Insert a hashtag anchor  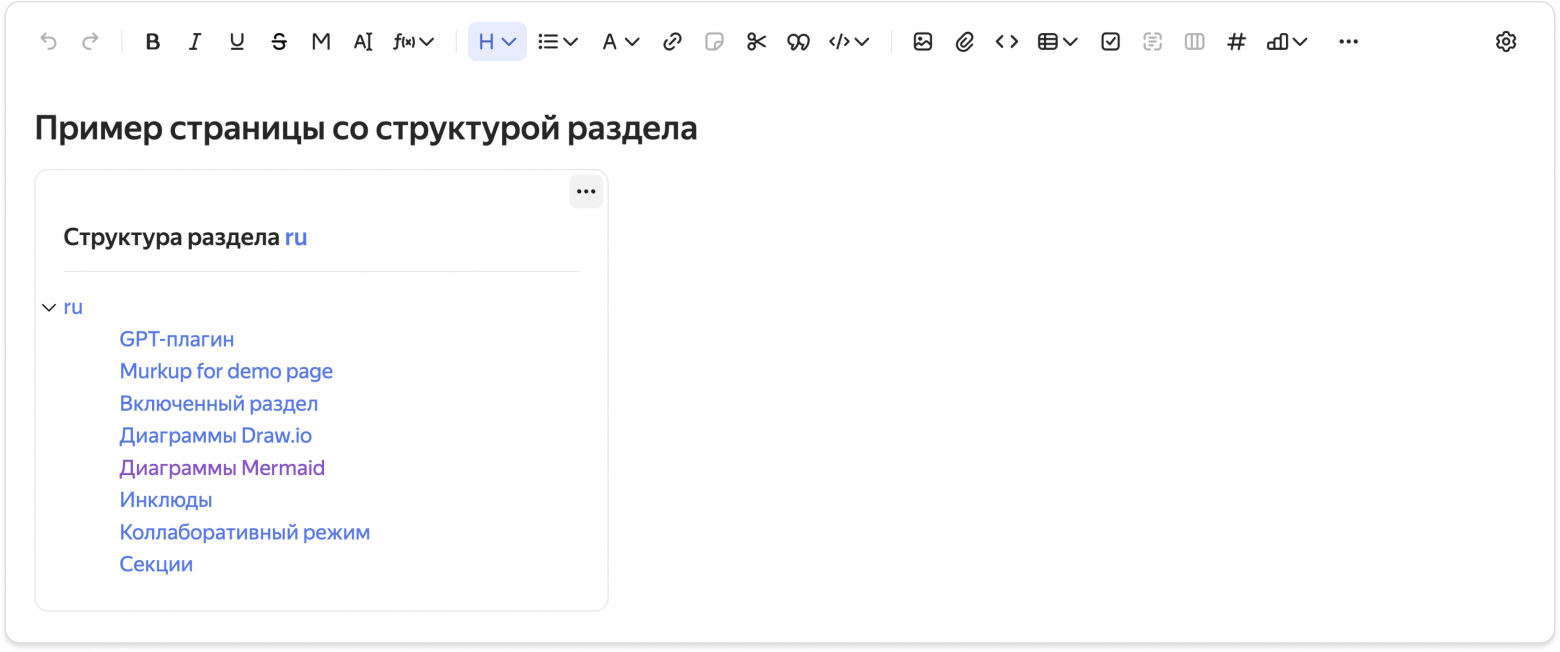pyautogui.click(x=1236, y=41)
